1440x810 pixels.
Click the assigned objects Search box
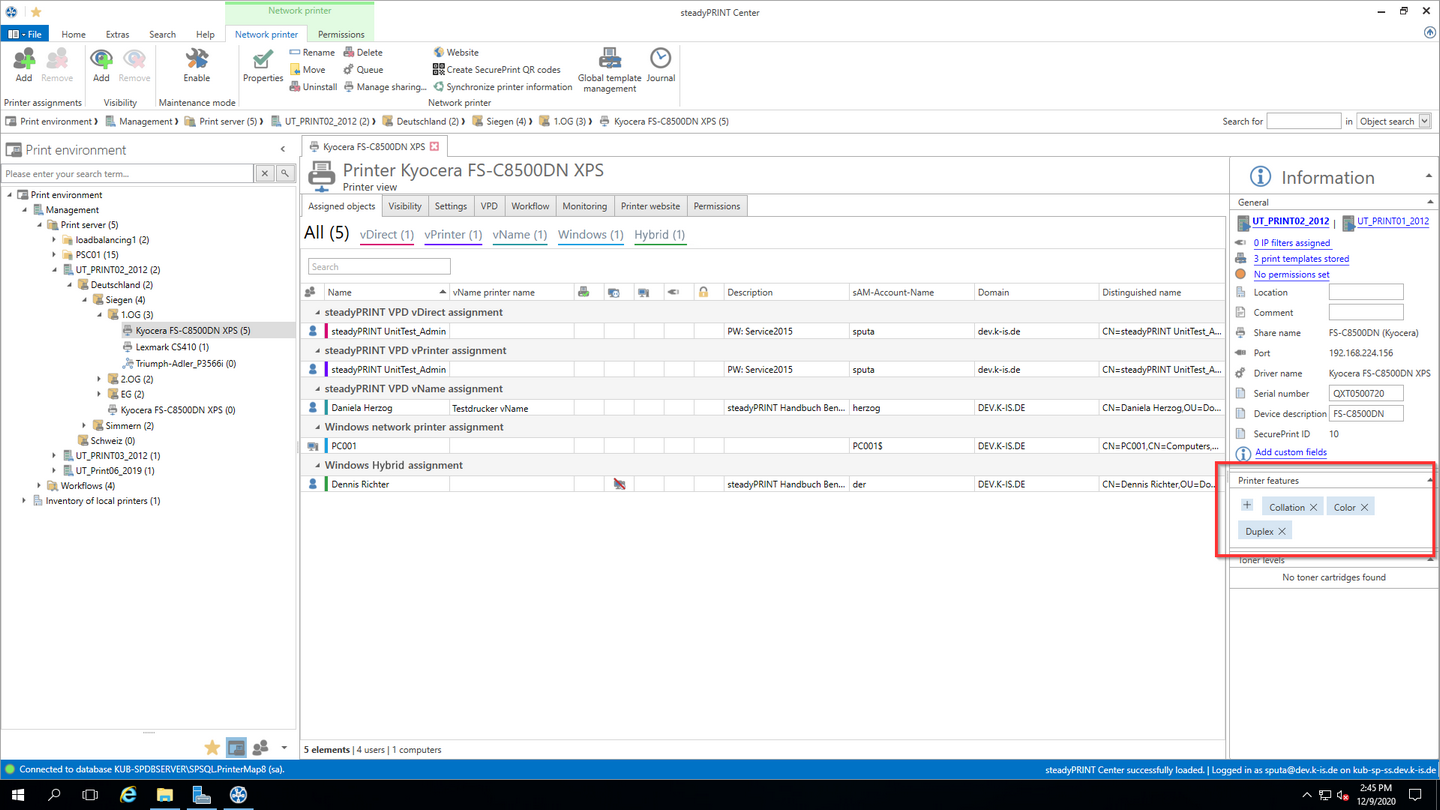pyautogui.click(x=379, y=267)
